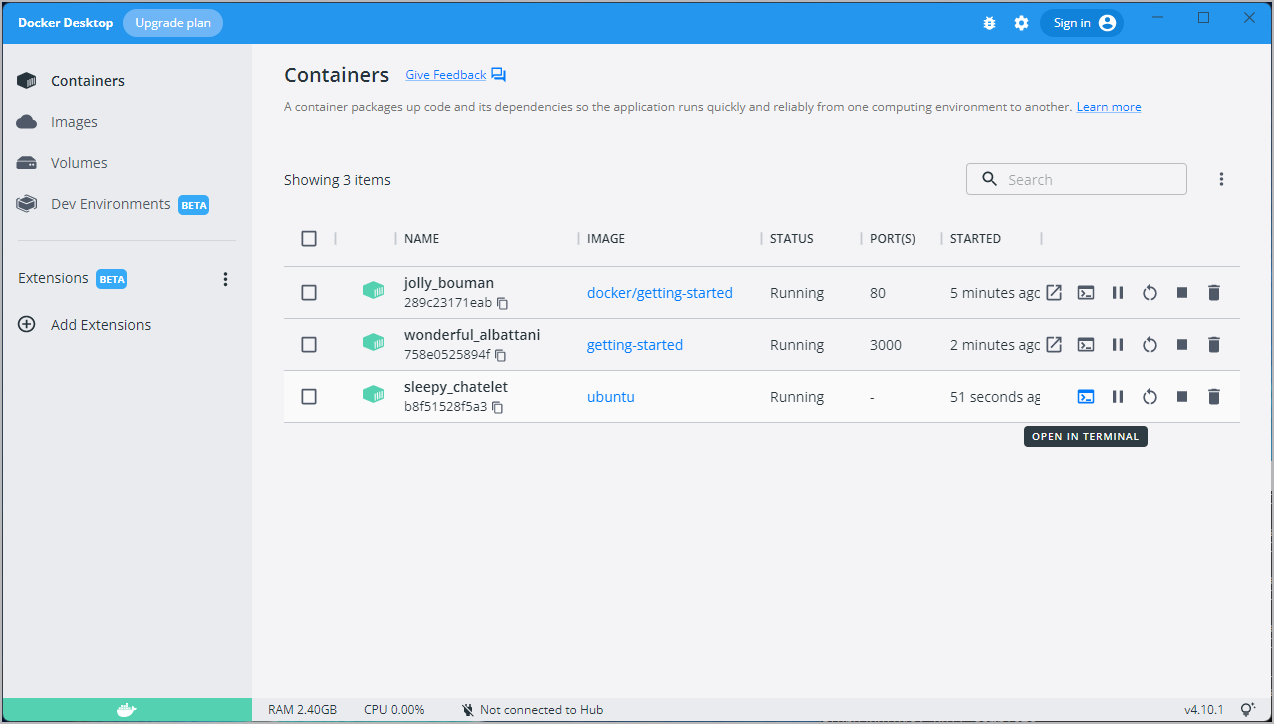
Task: Delete the jolly_bouman container
Action: (1214, 293)
